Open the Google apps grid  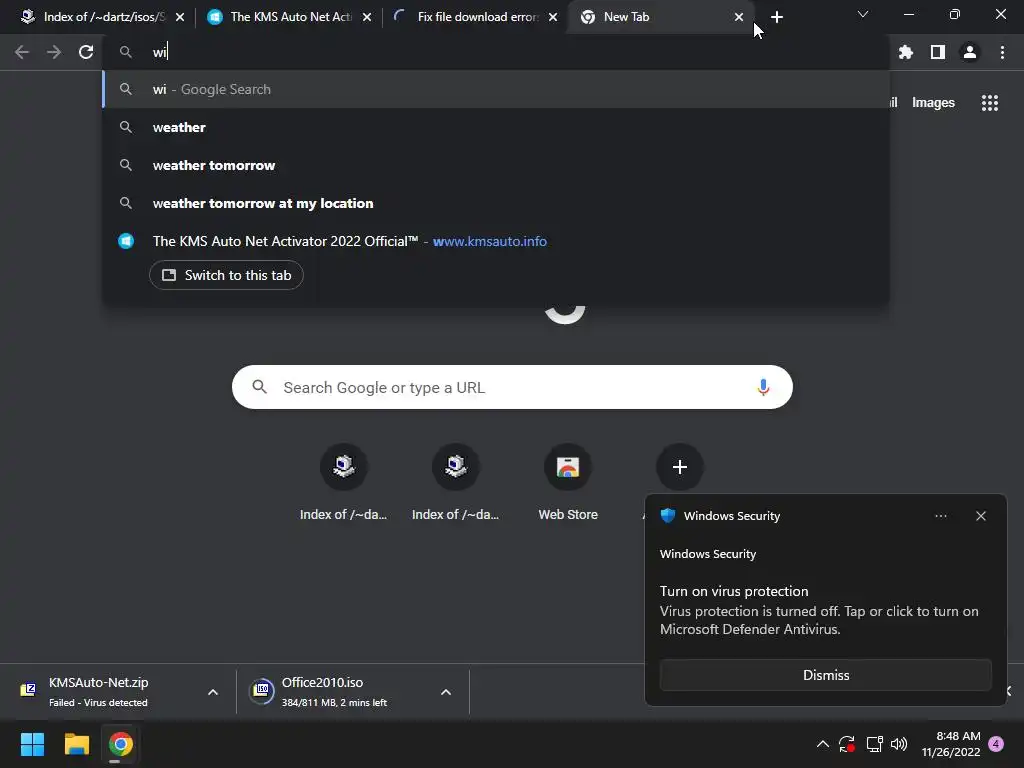(990, 103)
